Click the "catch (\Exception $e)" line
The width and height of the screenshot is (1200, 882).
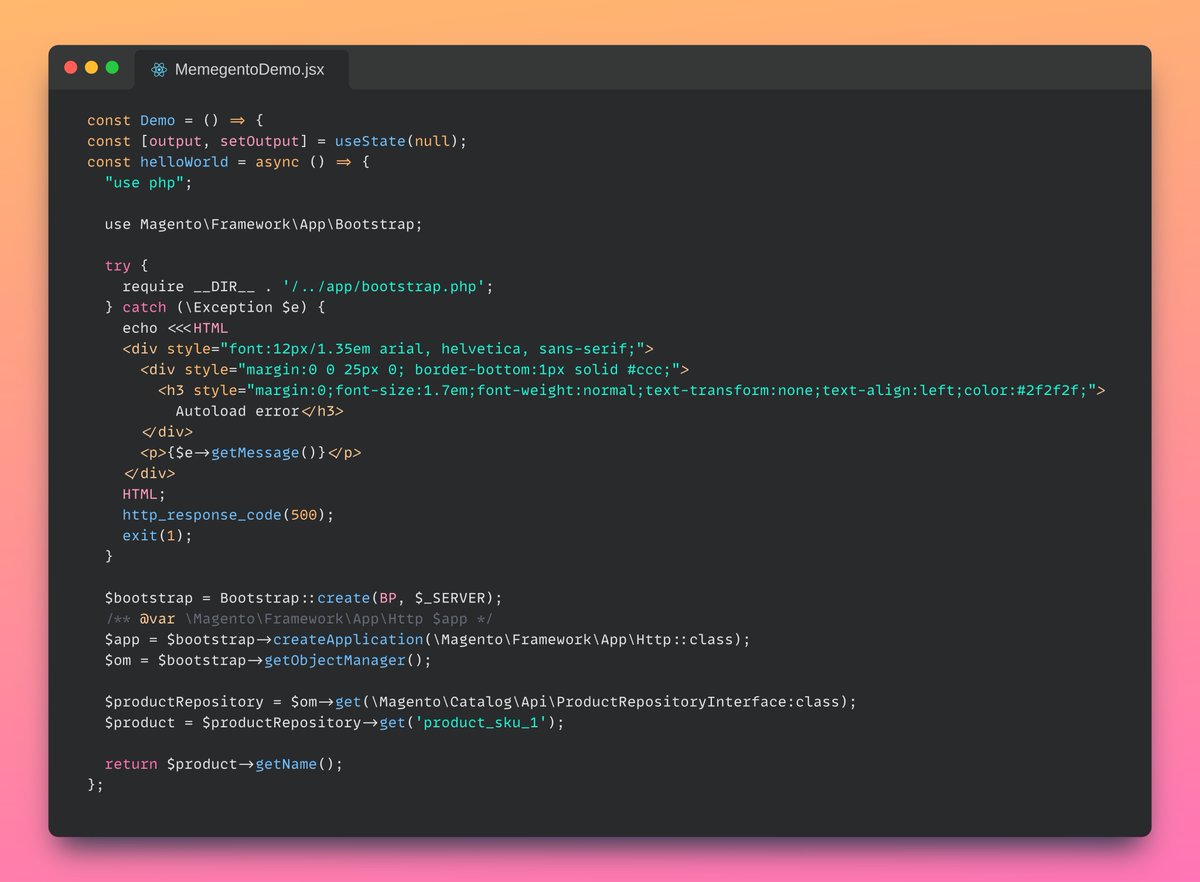tap(215, 307)
